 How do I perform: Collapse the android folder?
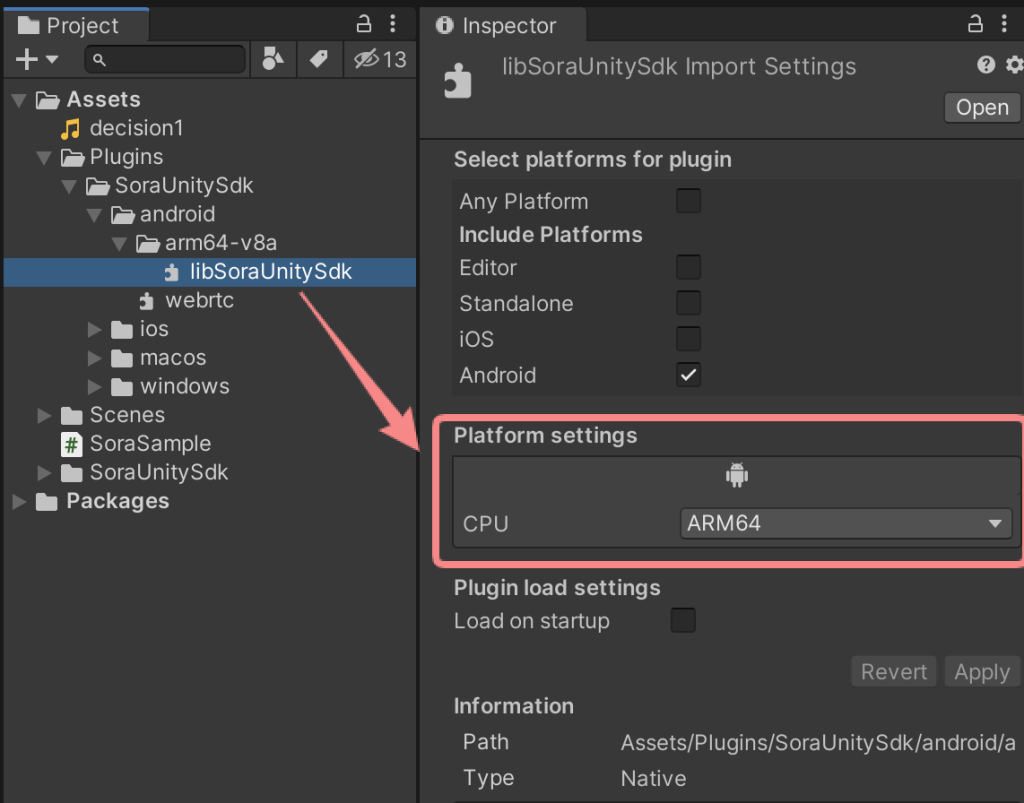click(x=95, y=215)
